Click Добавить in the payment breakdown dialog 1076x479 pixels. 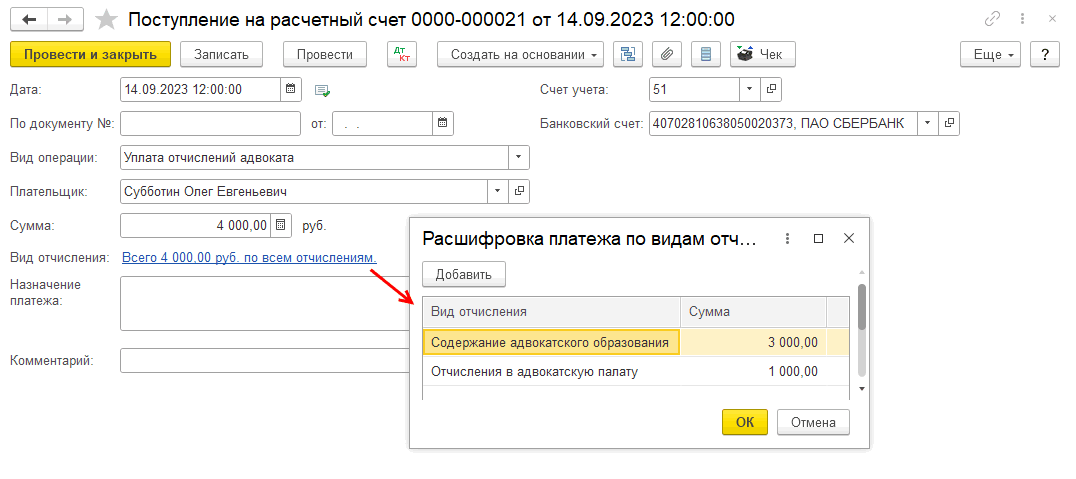pos(463,274)
